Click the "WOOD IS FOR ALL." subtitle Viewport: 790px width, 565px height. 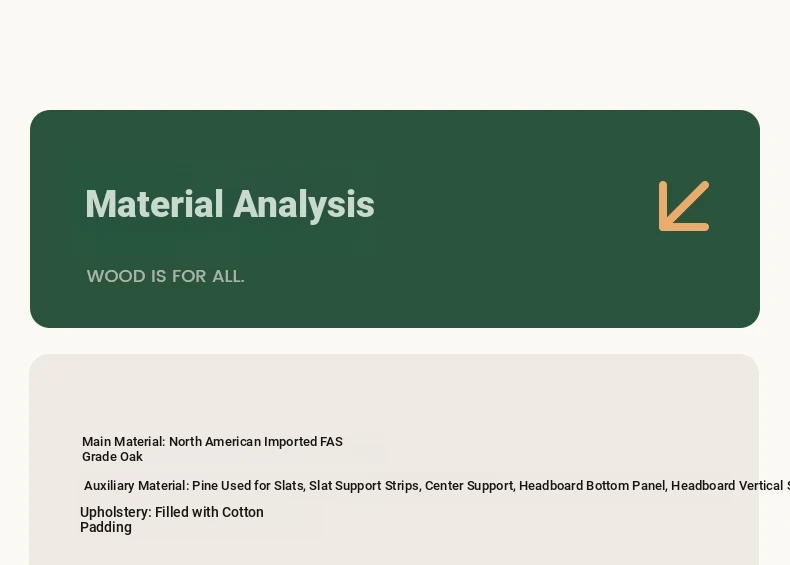tap(165, 276)
